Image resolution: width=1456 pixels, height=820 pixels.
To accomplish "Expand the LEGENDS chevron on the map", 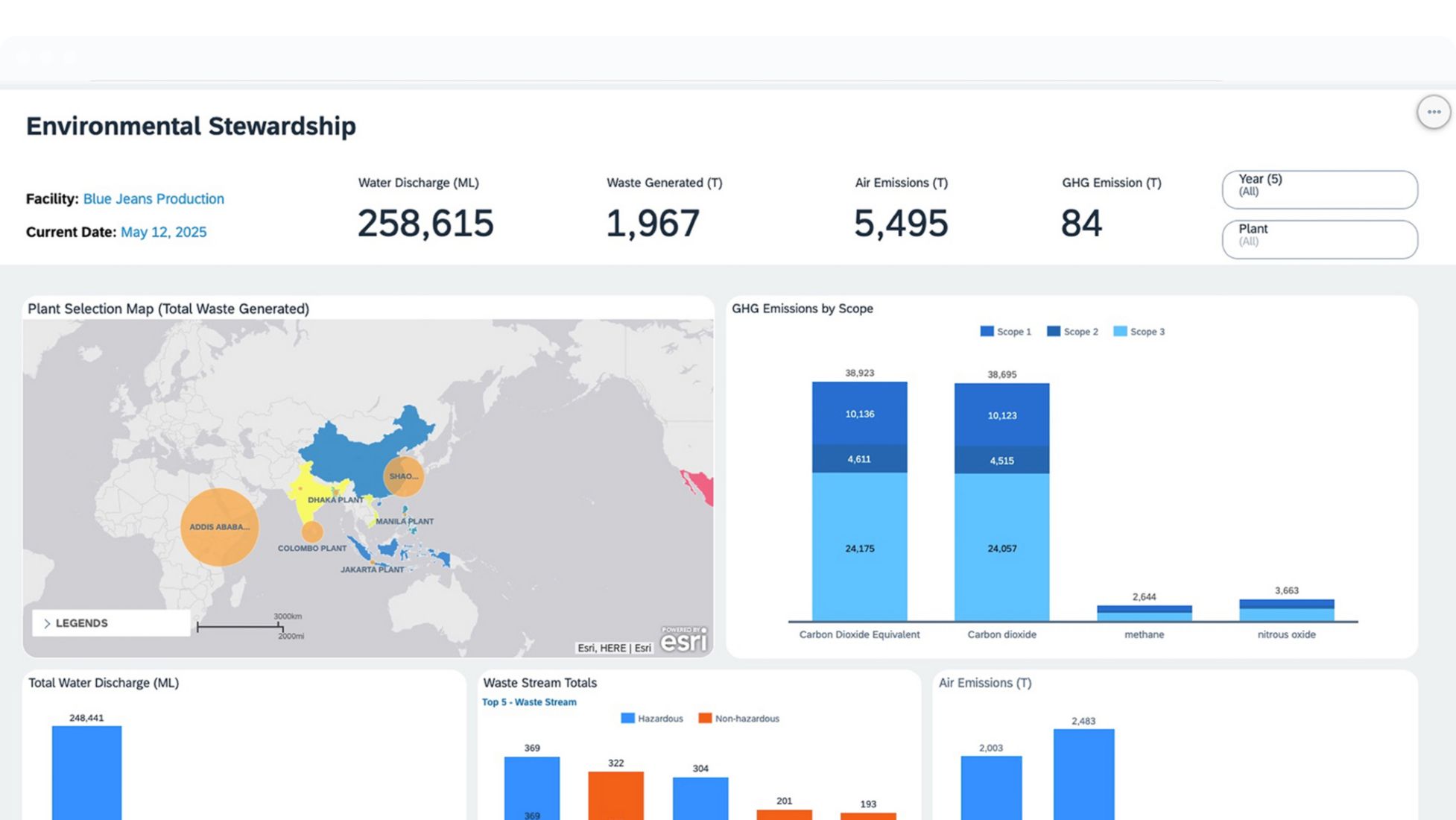I will tap(47, 623).
